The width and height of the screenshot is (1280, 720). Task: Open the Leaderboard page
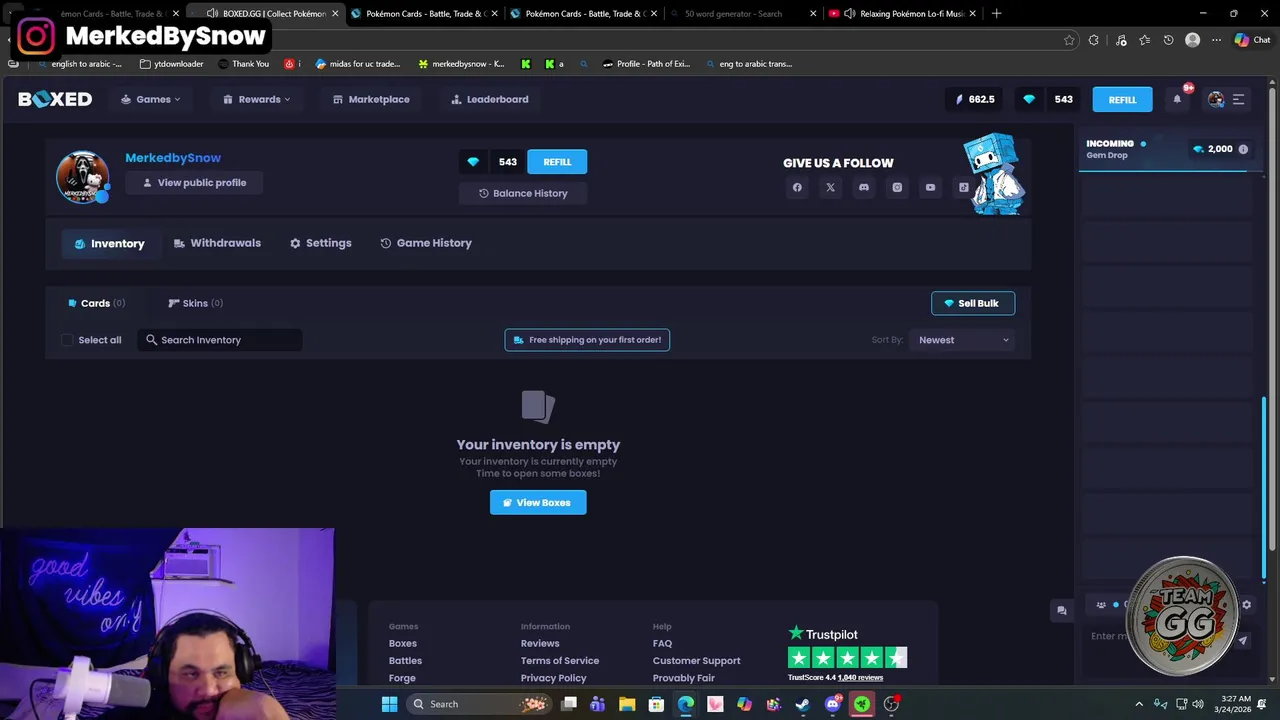[490, 99]
